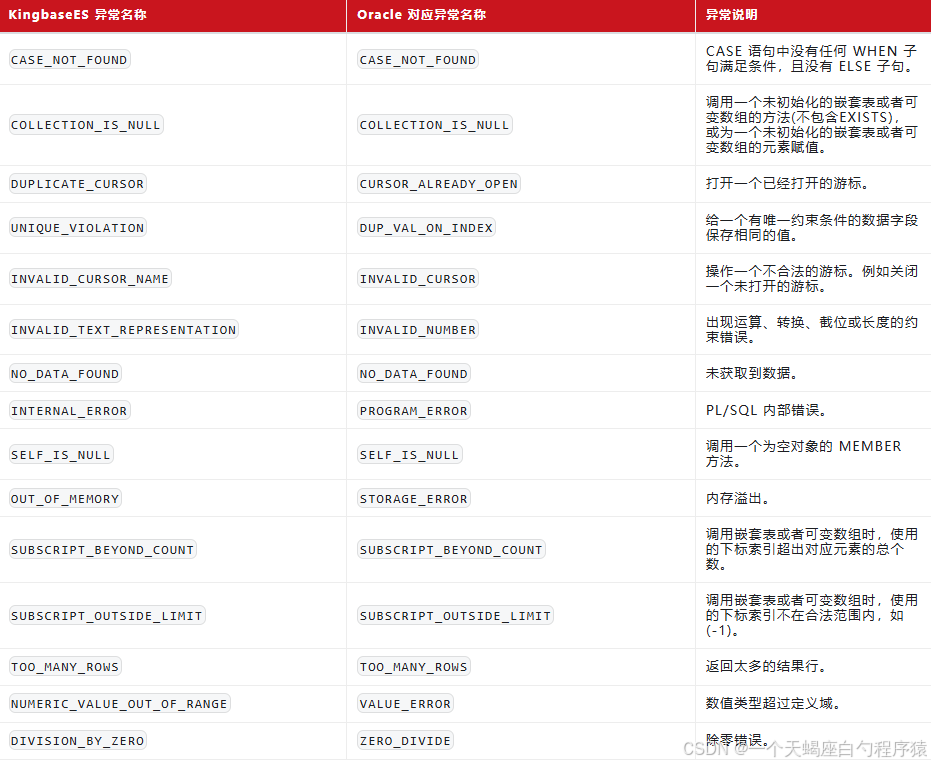Viewport: 931px width, 764px height.
Task: Click the description '下标索引不在合法范围内，如 (-1)'
Action: point(811,616)
